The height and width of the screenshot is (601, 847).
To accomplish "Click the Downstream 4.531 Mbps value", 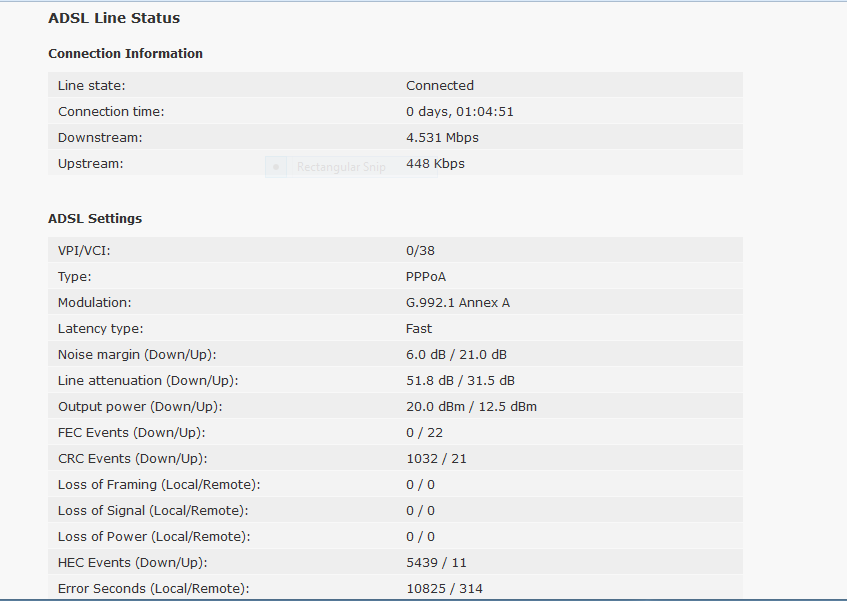I will [x=442, y=137].
